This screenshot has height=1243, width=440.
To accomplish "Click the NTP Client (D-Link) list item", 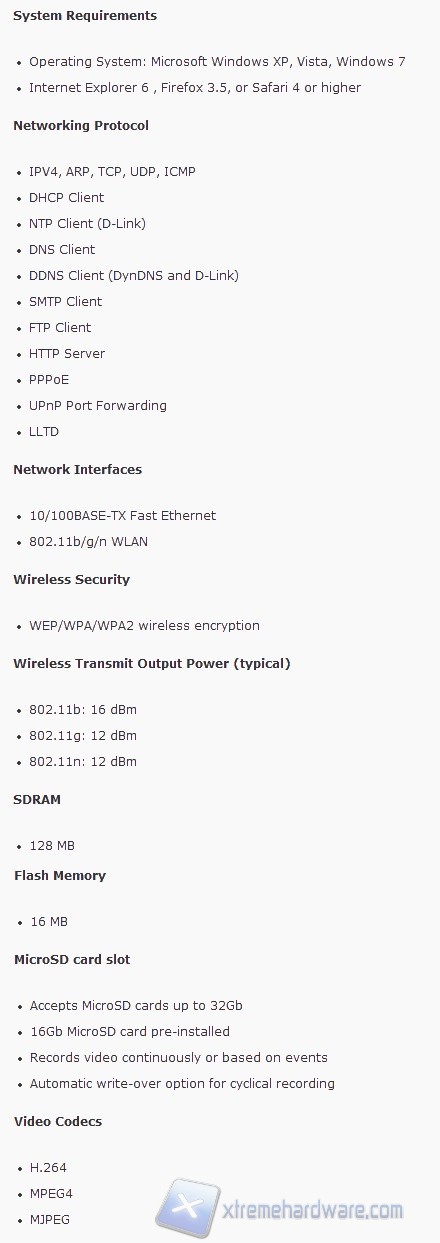I will (88, 224).
